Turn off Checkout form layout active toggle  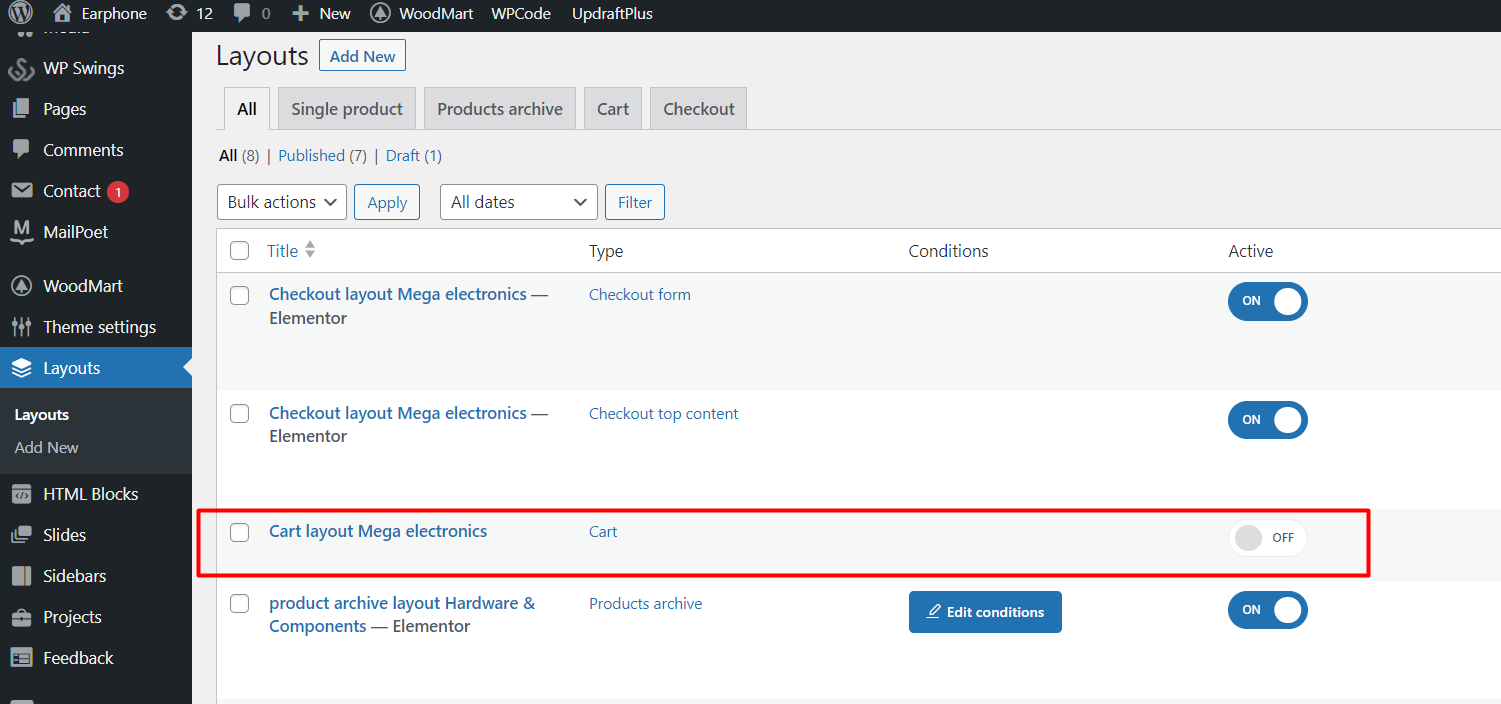(x=1268, y=301)
